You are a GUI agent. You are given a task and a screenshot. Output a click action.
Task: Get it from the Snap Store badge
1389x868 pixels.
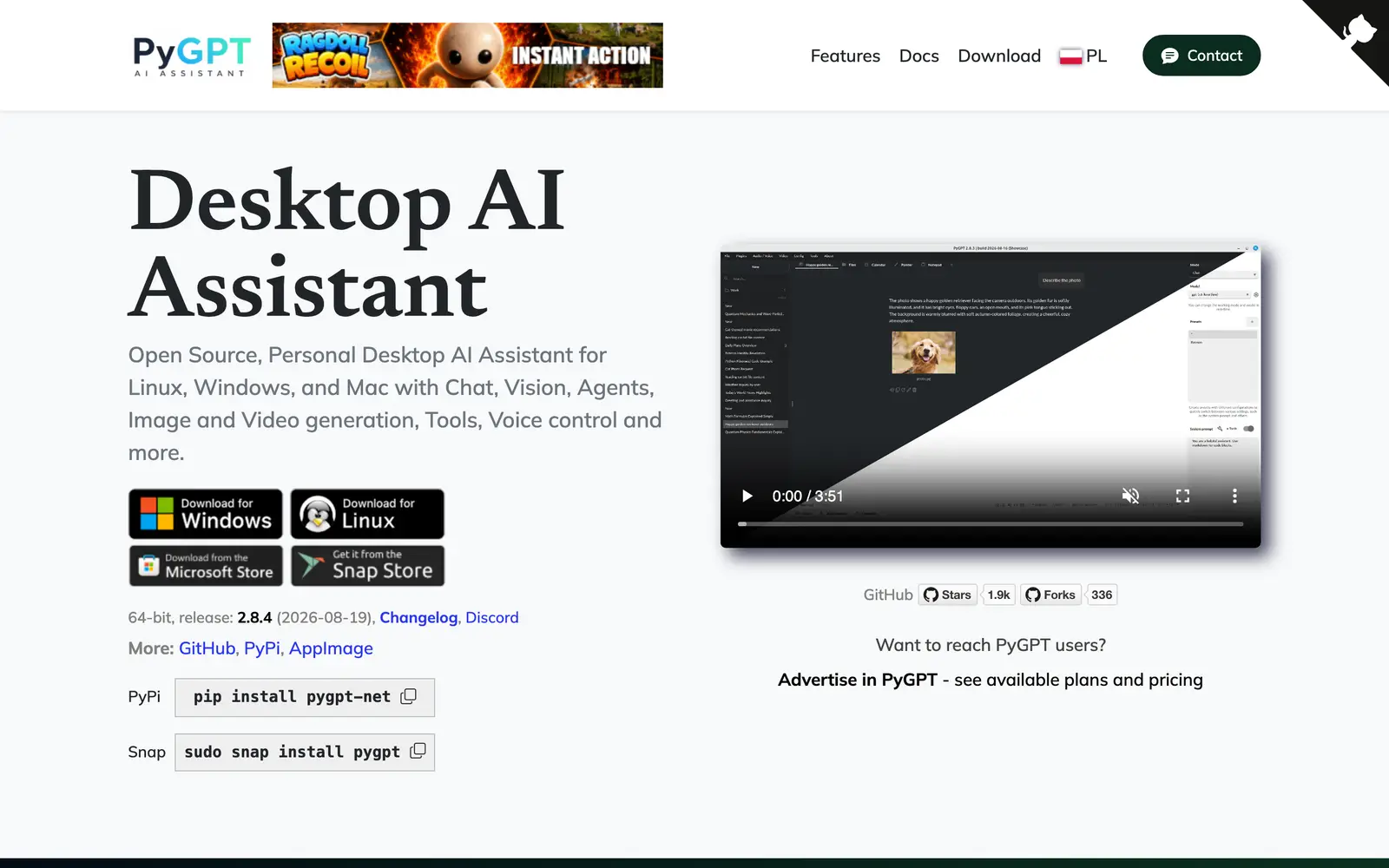[367, 566]
